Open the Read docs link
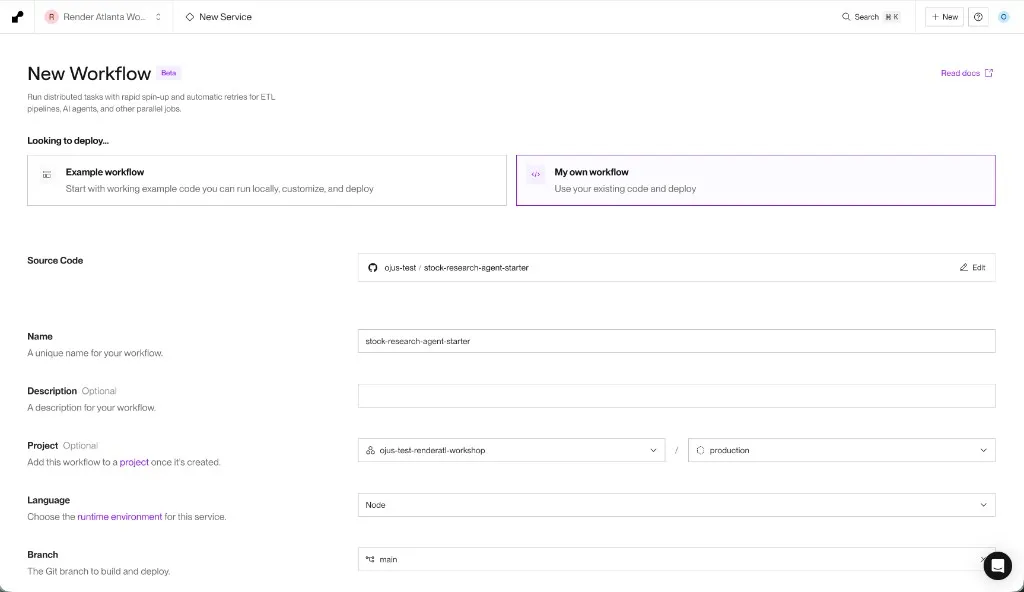This screenshot has height=592, width=1024. [967, 73]
